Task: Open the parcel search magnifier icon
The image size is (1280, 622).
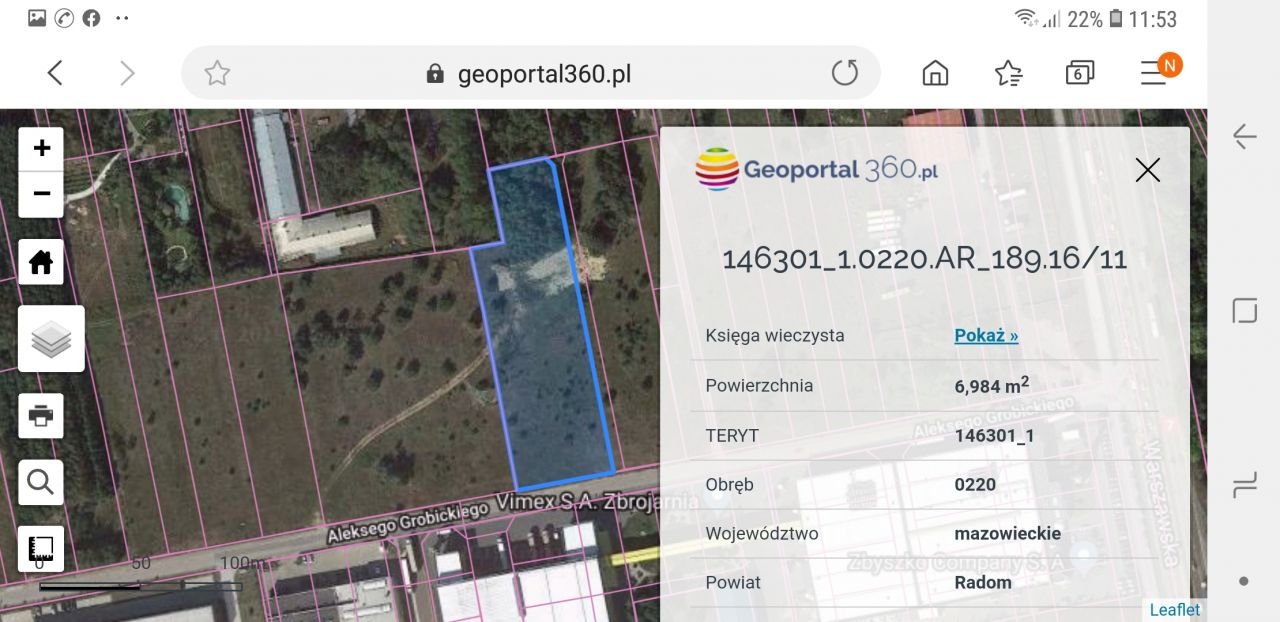Action: (x=40, y=481)
